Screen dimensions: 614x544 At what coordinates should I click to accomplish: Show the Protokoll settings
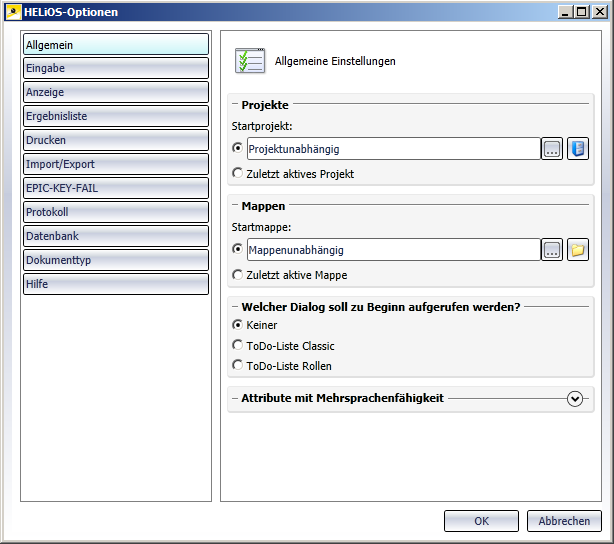tap(116, 212)
